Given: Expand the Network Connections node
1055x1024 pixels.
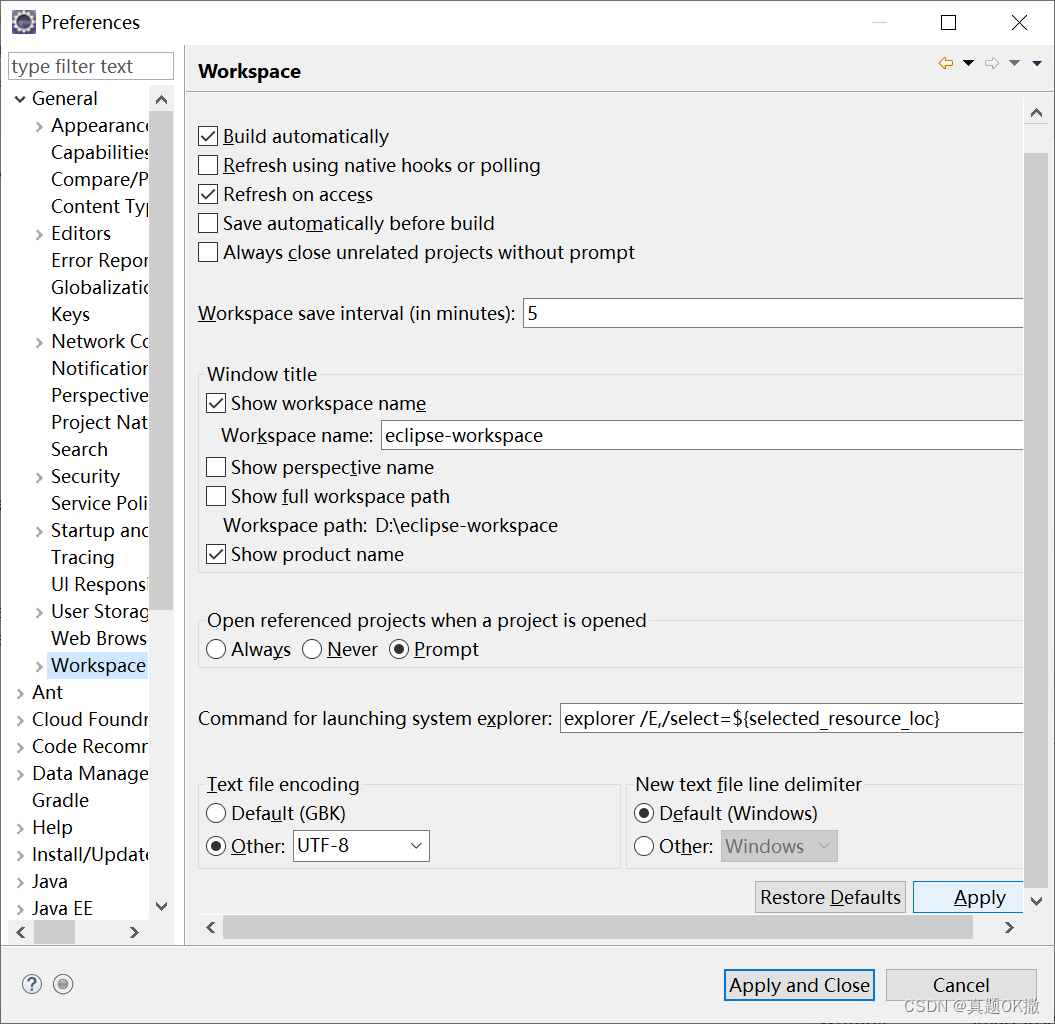Looking at the screenshot, I should click(x=39, y=342).
